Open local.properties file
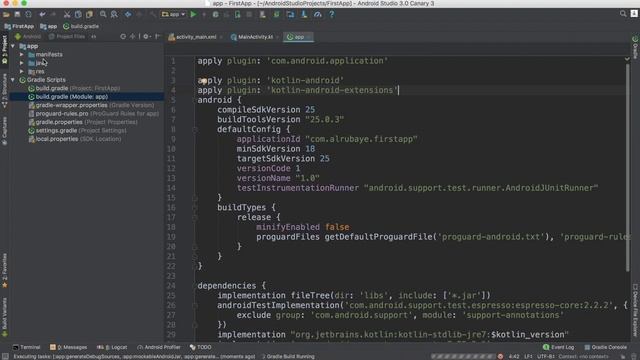The image size is (640, 360). (75, 139)
